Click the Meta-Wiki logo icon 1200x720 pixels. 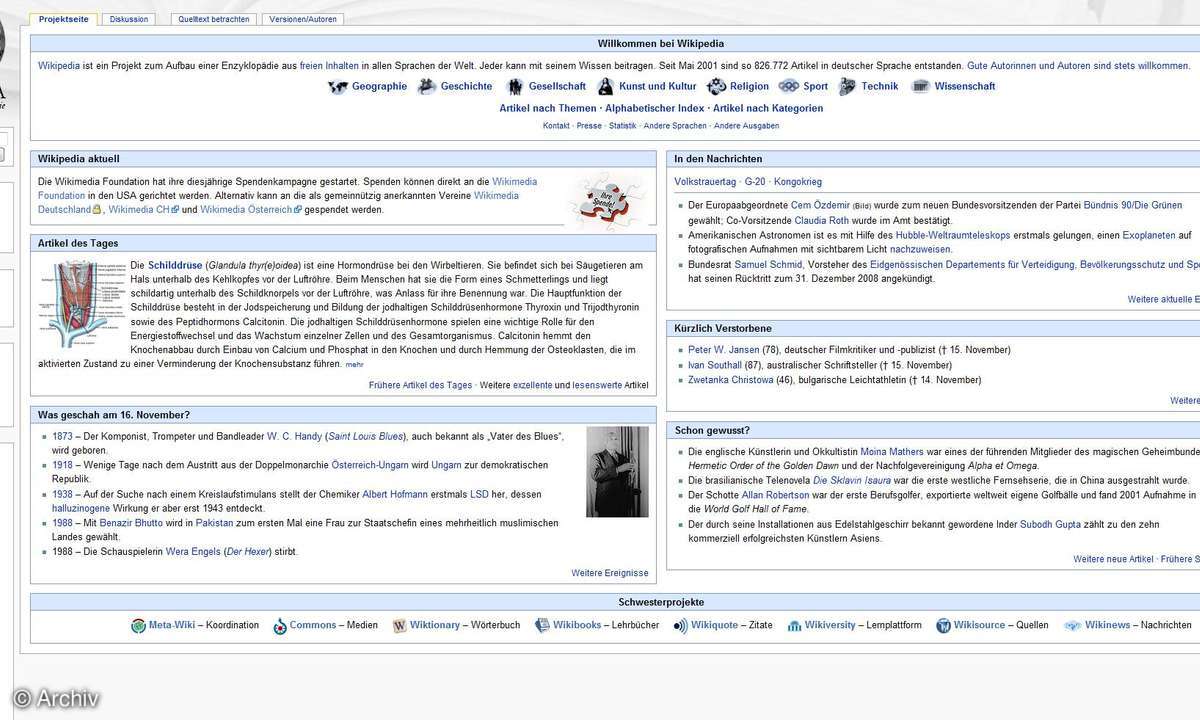138,626
